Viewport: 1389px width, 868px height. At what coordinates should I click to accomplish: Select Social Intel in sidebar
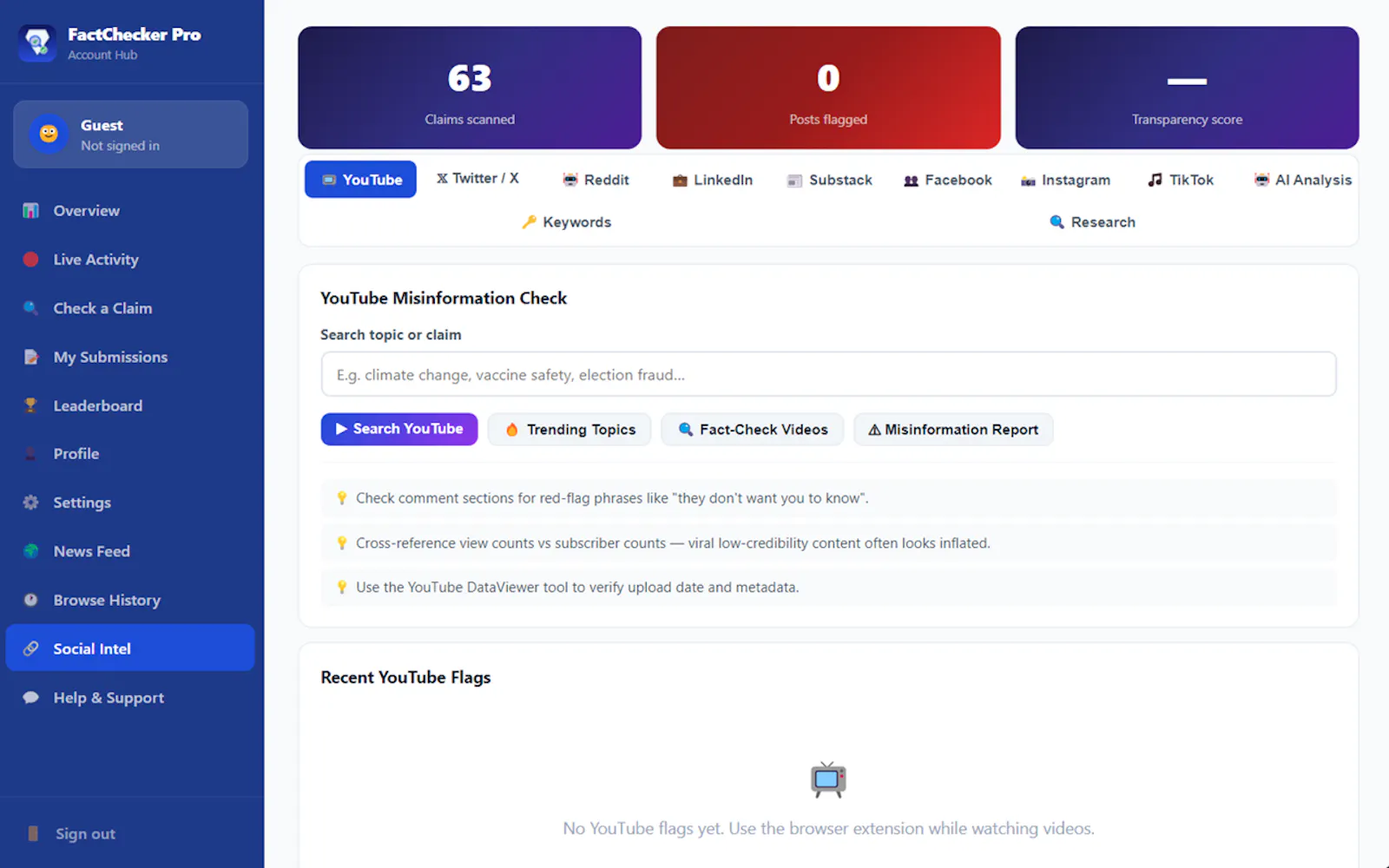130,648
